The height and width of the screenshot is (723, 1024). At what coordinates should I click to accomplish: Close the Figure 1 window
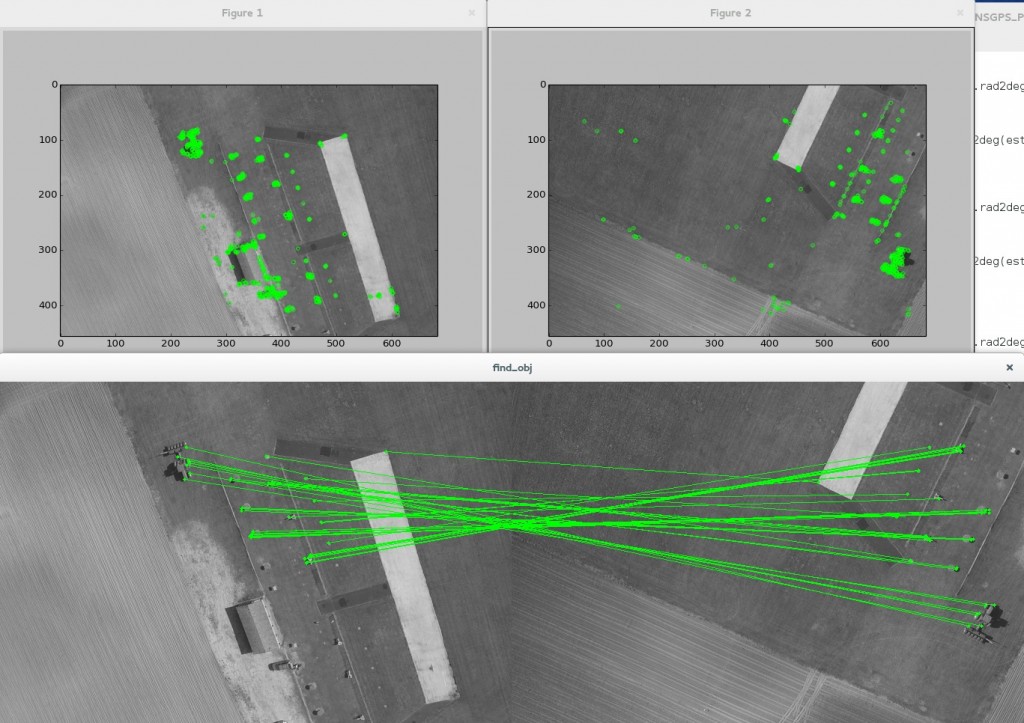pos(470,13)
